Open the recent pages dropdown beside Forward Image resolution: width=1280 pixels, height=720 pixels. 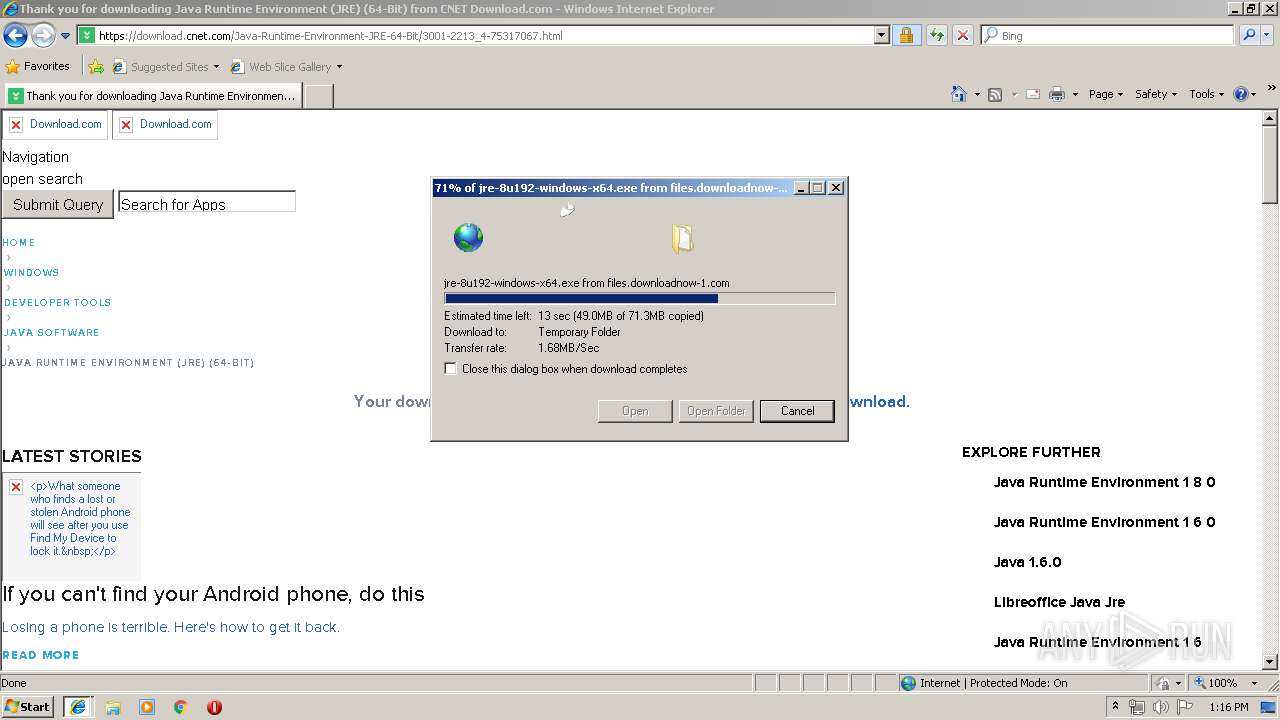66,36
